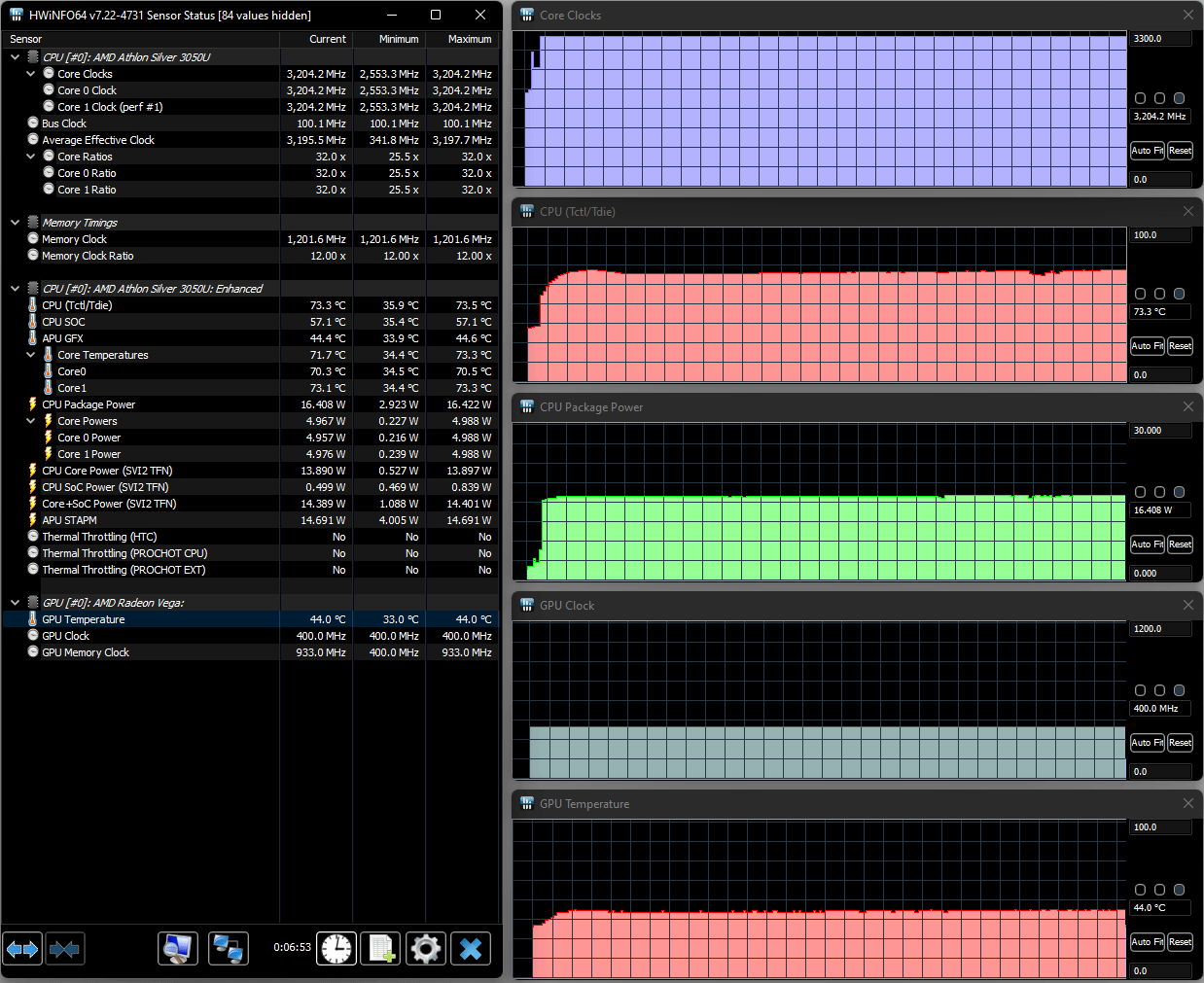Collapse CPU [#0]: AMD Athlon Silver 3050U group
The image size is (1204, 983).
tap(16, 57)
